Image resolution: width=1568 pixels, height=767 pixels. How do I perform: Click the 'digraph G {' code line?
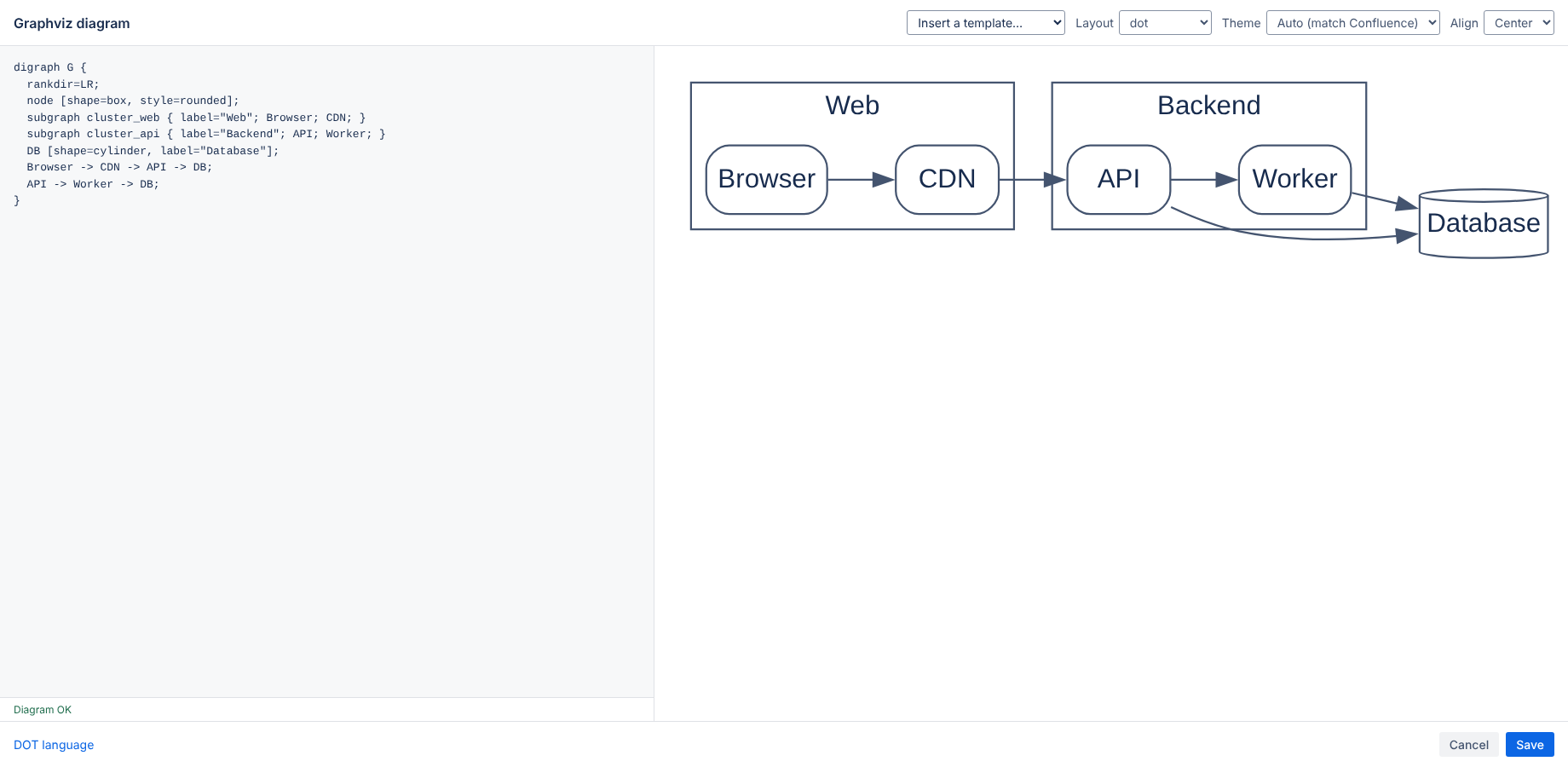tap(50, 67)
